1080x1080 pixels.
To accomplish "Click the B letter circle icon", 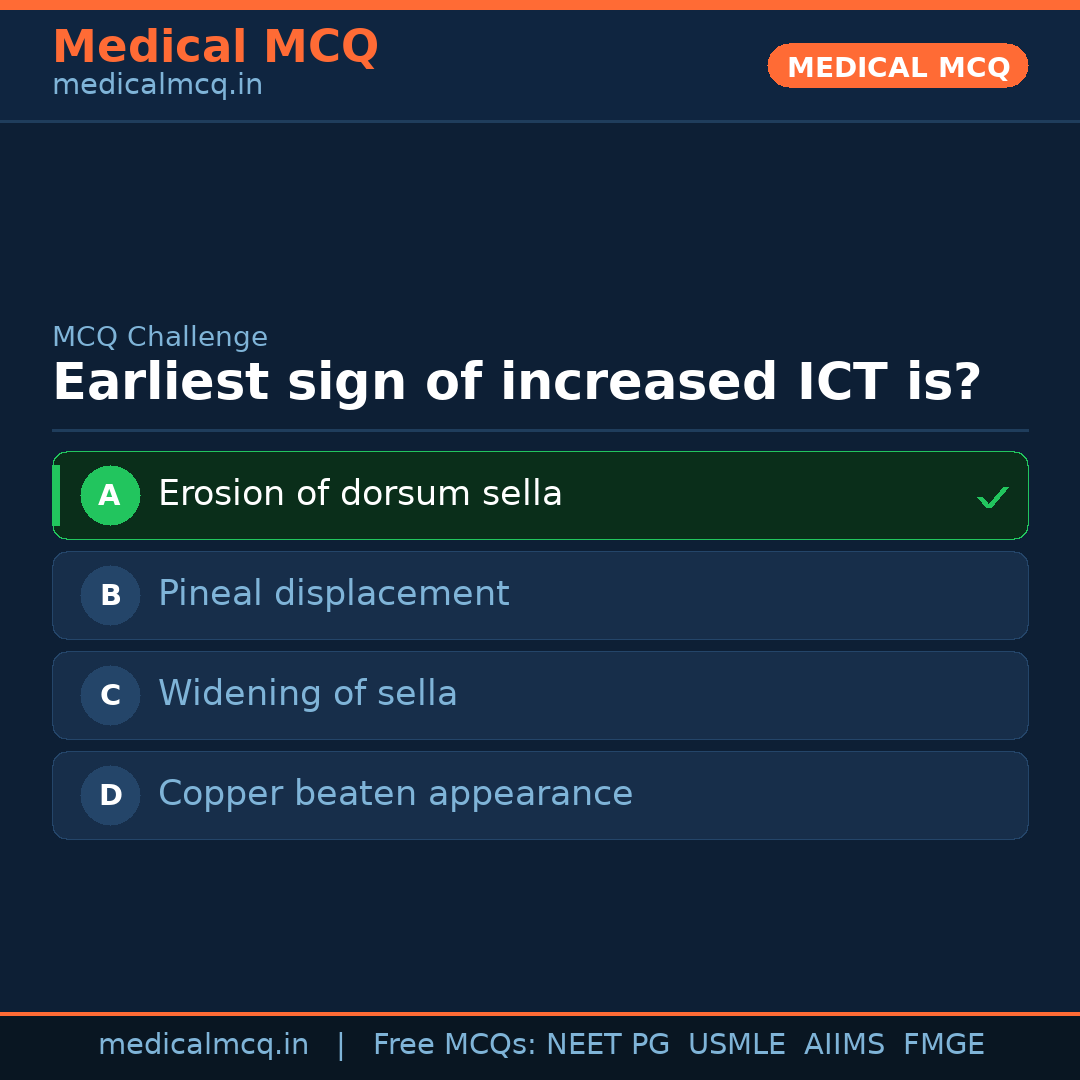I will pyautogui.click(x=110, y=595).
